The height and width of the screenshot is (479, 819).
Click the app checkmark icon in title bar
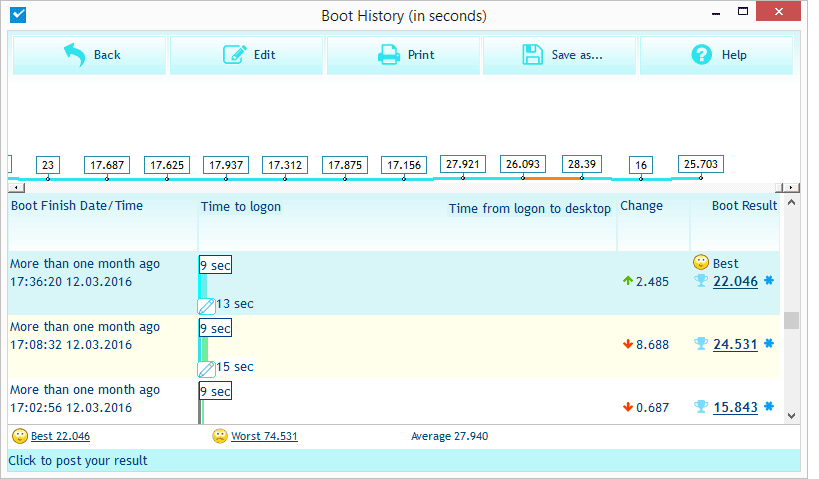17,16
